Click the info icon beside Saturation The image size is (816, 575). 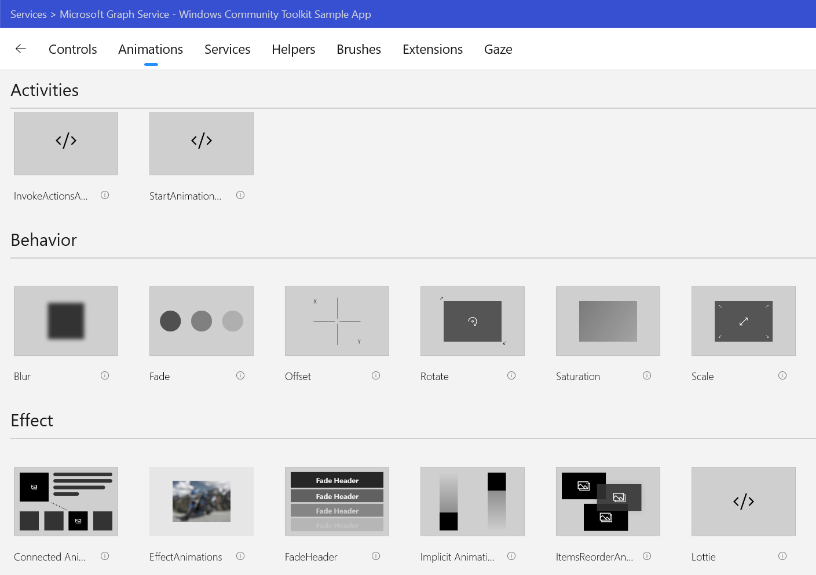click(647, 375)
